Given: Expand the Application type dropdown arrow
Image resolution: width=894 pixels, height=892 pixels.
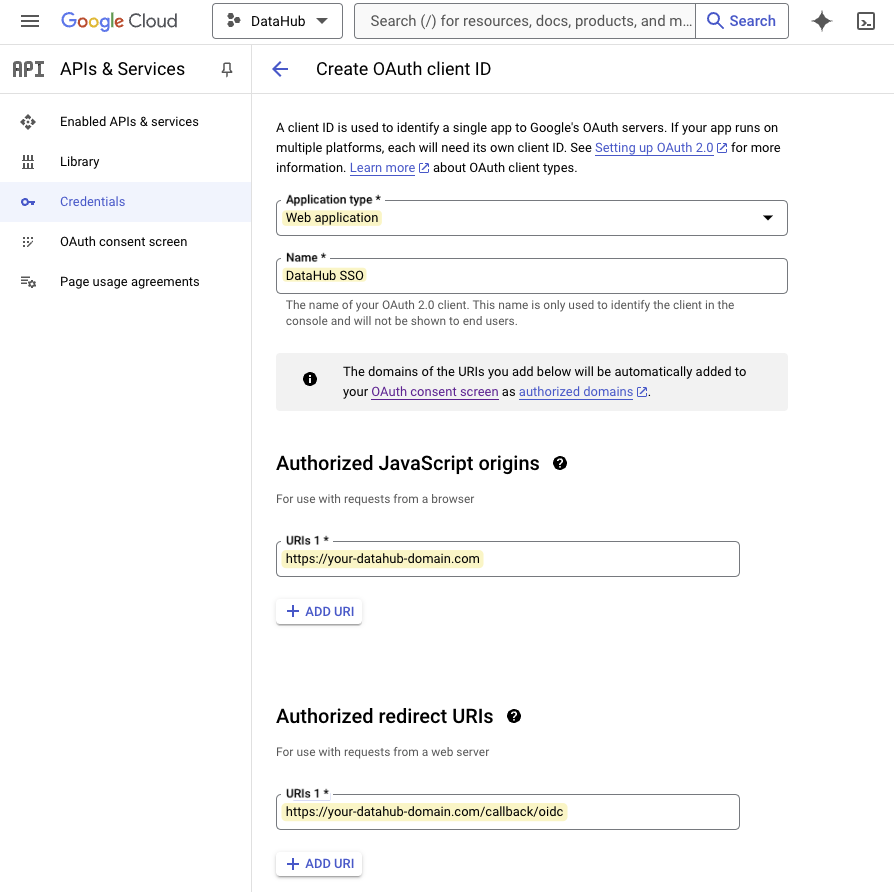Looking at the screenshot, I should pos(768,217).
